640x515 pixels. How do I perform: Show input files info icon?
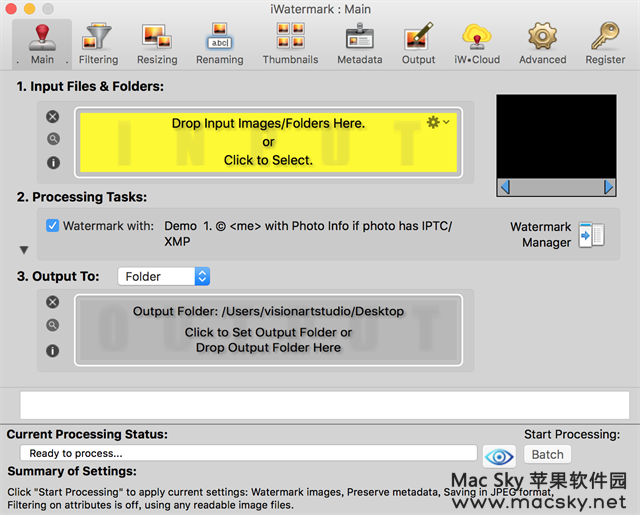(x=53, y=163)
